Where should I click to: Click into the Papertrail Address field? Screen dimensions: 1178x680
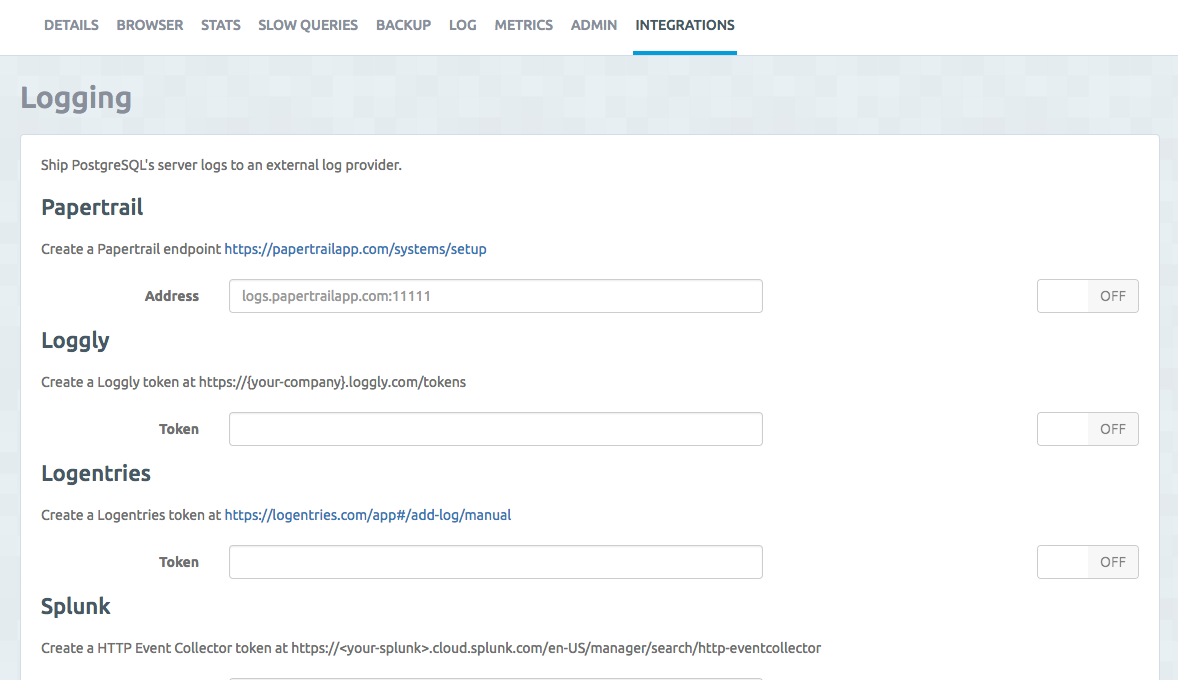tap(495, 295)
